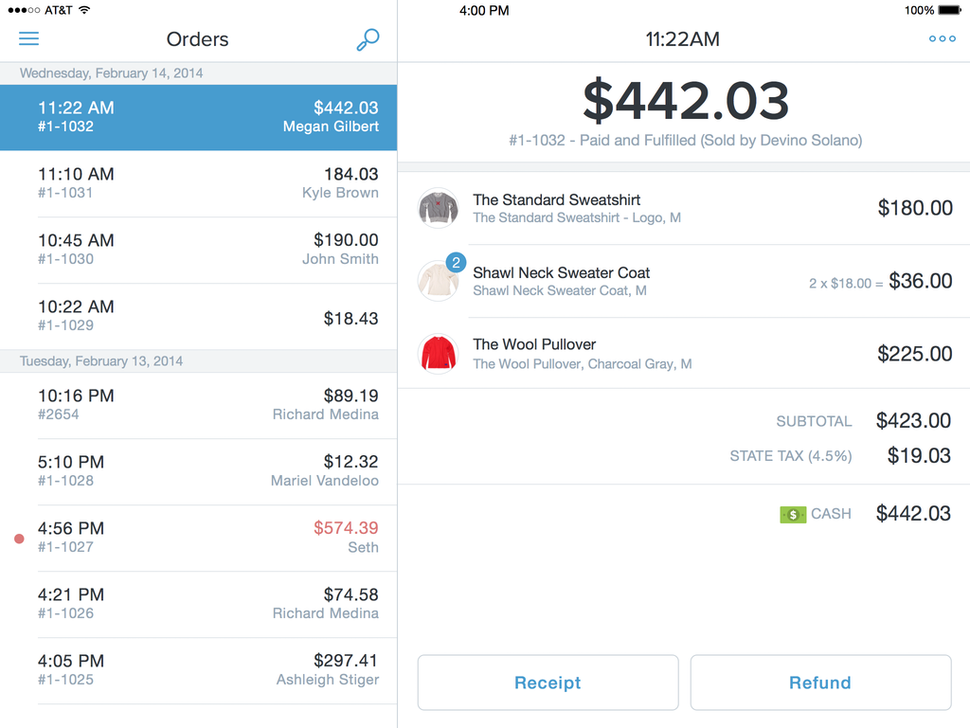Click the Refund button

[820, 682]
